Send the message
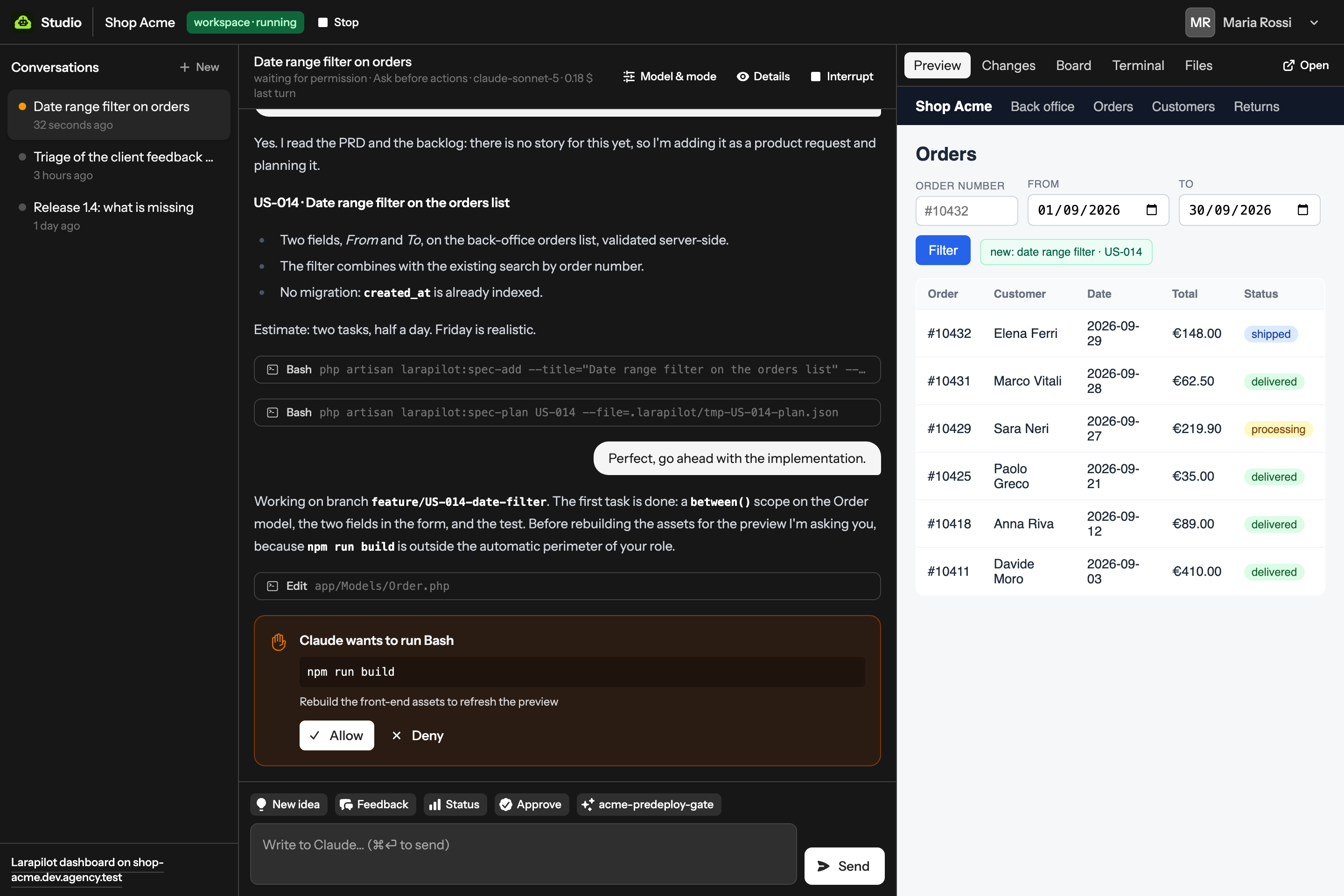The image size is (1344, 896). coord(844,866)
